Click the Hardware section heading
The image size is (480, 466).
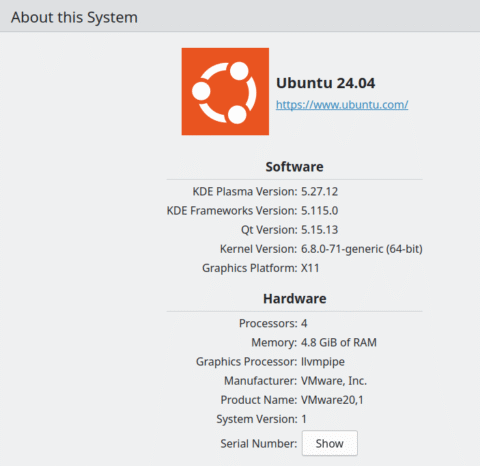click(x=295, y=299)
